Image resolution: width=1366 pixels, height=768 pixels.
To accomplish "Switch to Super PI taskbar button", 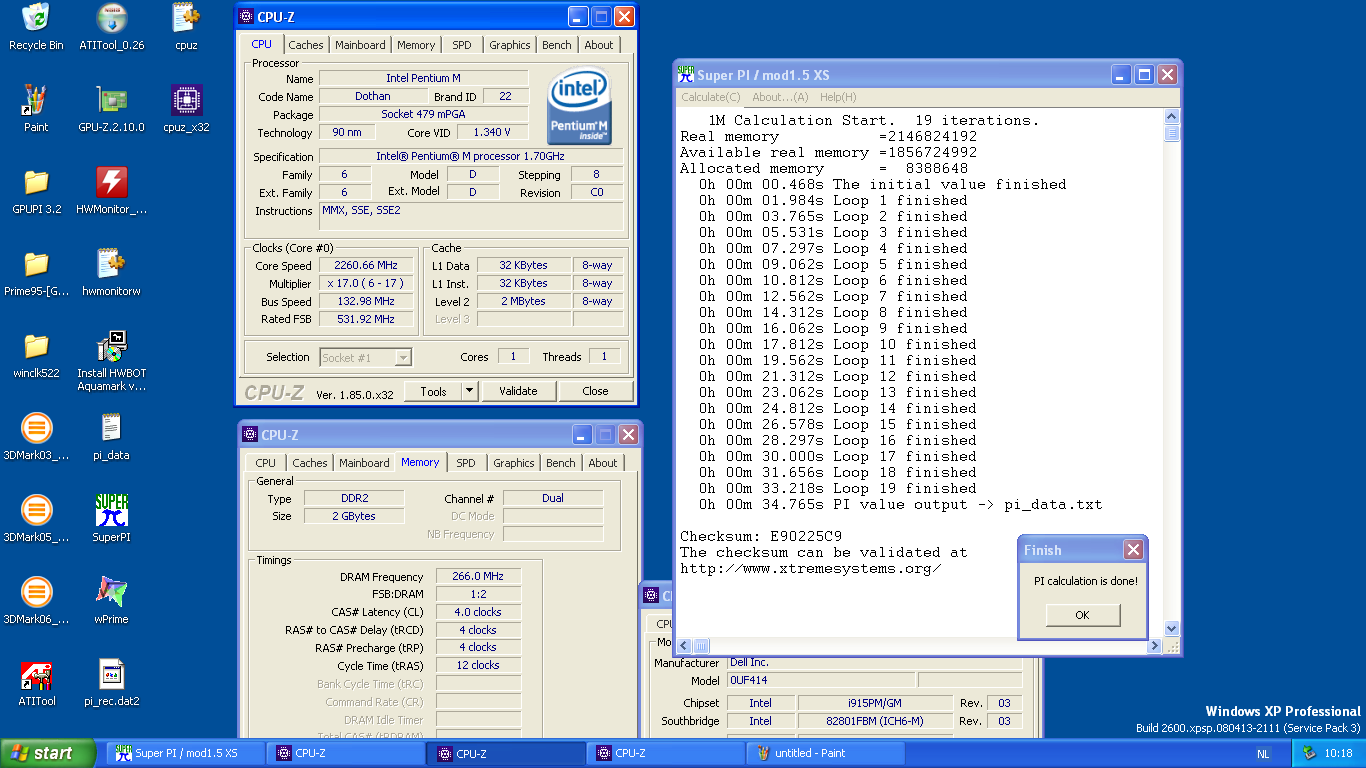I will click(186, 753).
